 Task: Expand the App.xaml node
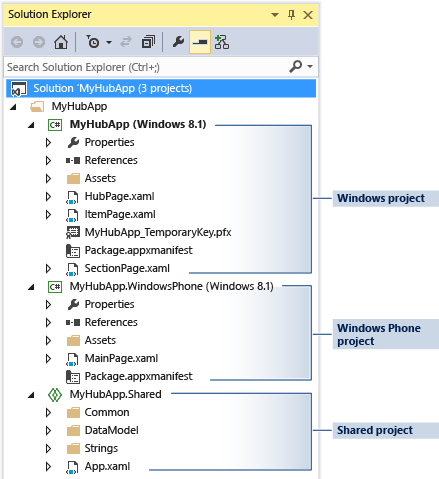click(48, 467)
